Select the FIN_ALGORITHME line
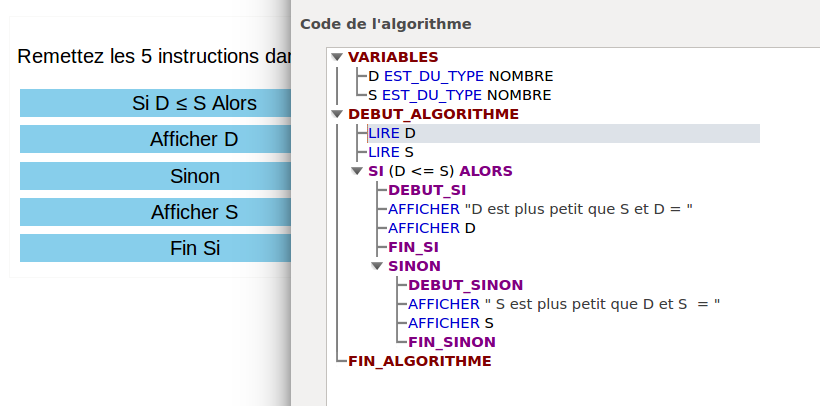Image resolution: width=820 pixels, height=406 pixels. click(x=419, y=361)
